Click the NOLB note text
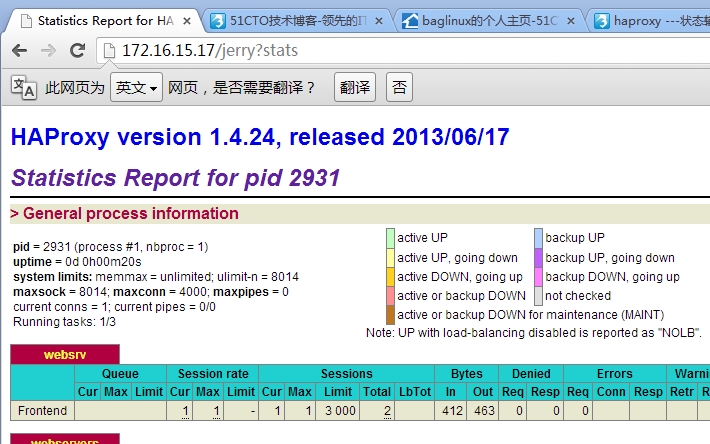This screenshot has width=710, height=444. pos(534,333)
